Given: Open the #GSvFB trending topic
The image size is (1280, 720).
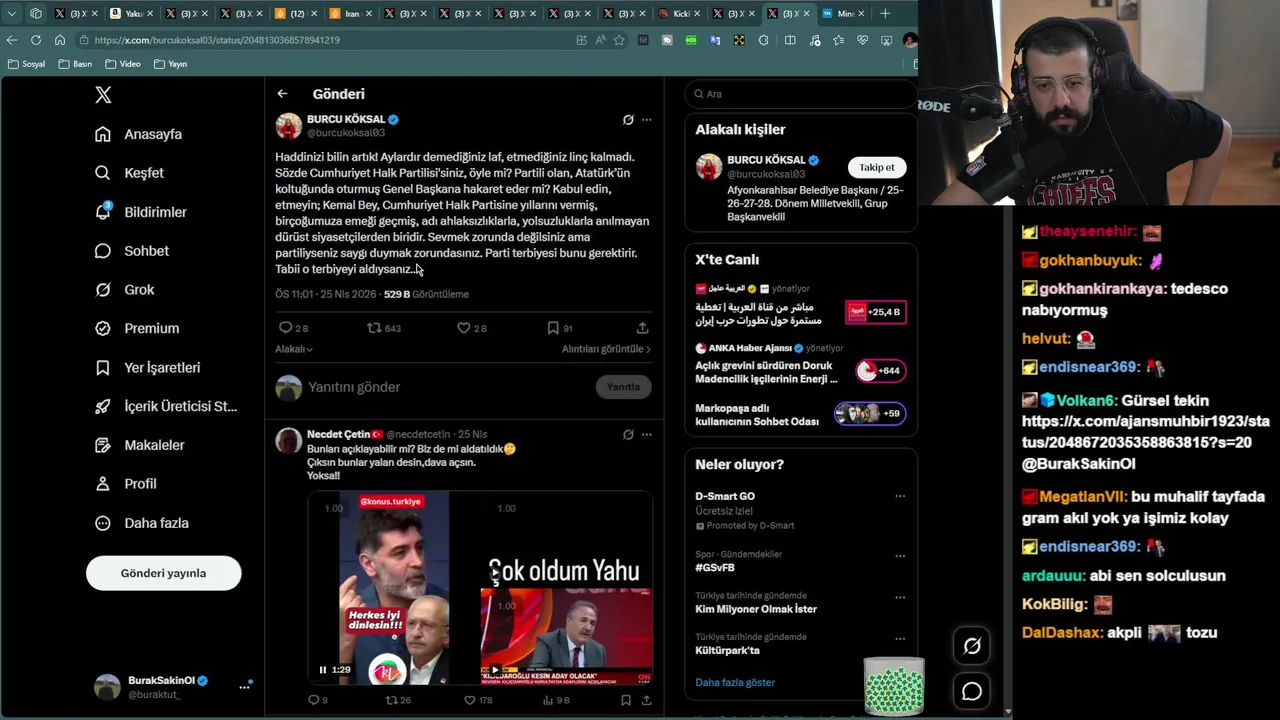Looking at the screenshot, I should (x=715, y=568).
